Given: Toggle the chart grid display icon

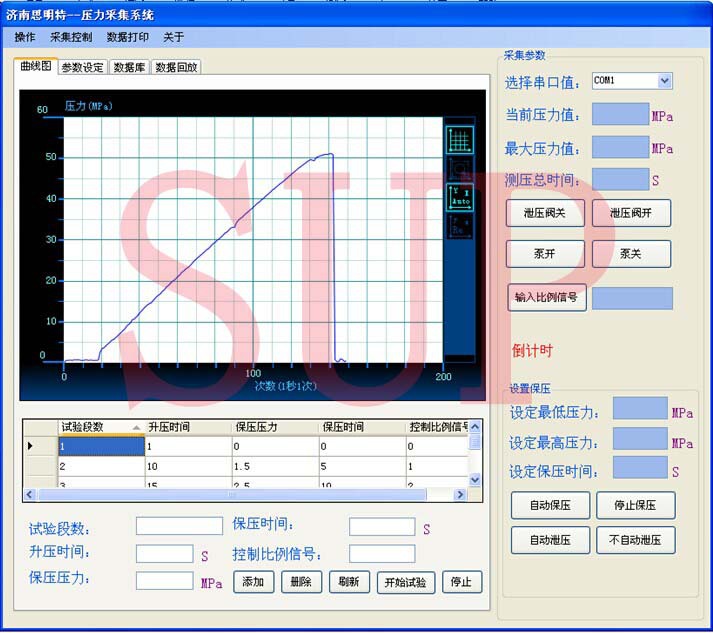Looking at the screenshot, I should point(460,139).
